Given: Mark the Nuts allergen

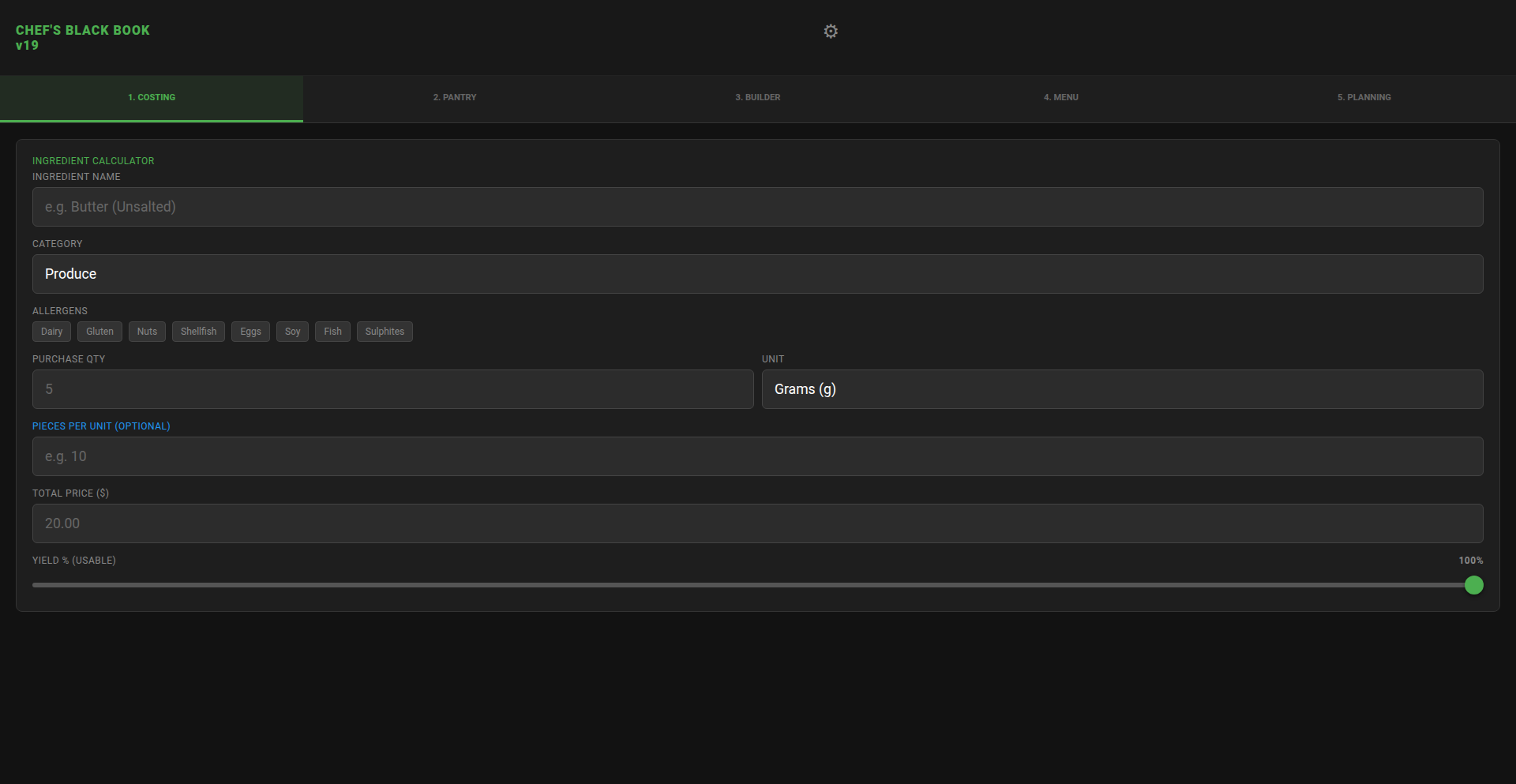Looking at the screenshot, I should coord(147,332).
